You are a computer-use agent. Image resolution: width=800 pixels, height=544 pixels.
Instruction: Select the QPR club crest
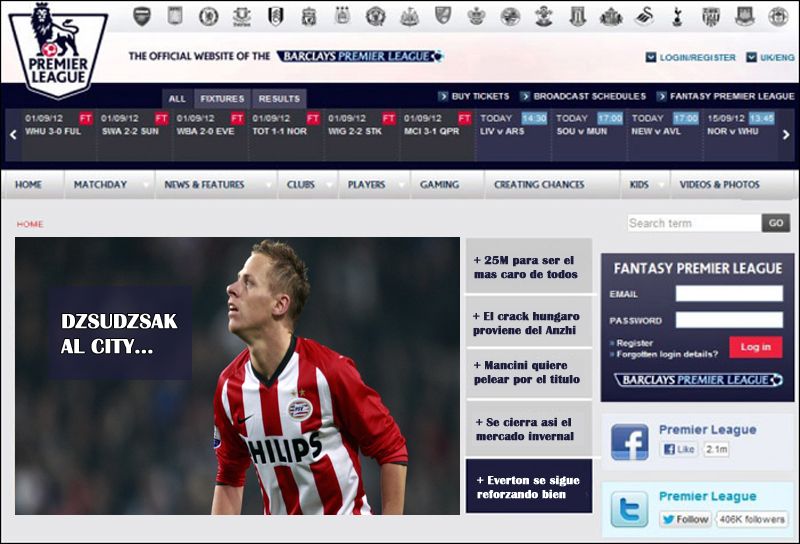(476, 16)
